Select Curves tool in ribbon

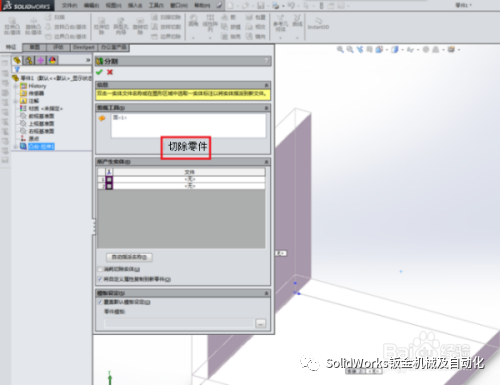click(x=297, y=21)
